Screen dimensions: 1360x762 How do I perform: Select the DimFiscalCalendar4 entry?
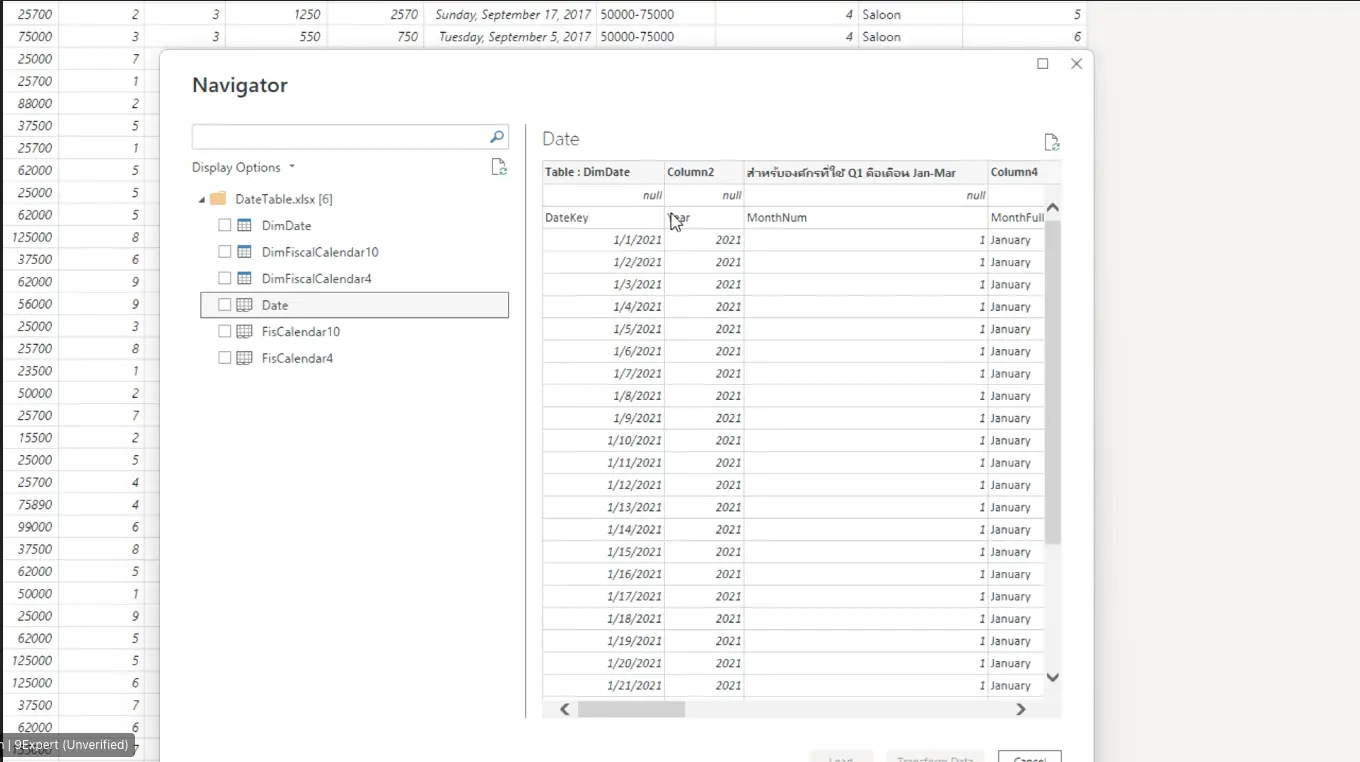[316, 279]
